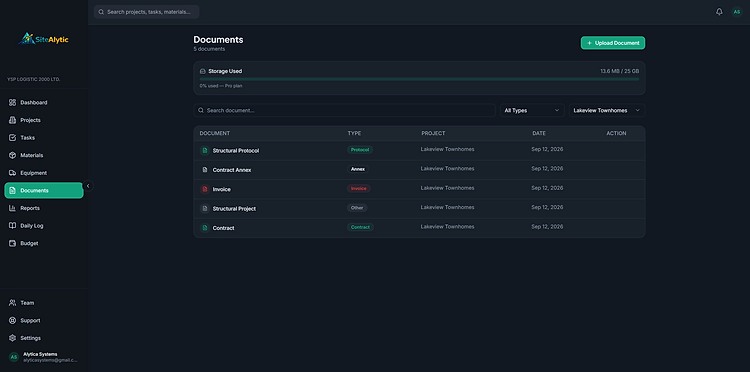This screenshot has height=372, width=750.
Task: Go to Daily Log
Action: pos(44,226)
